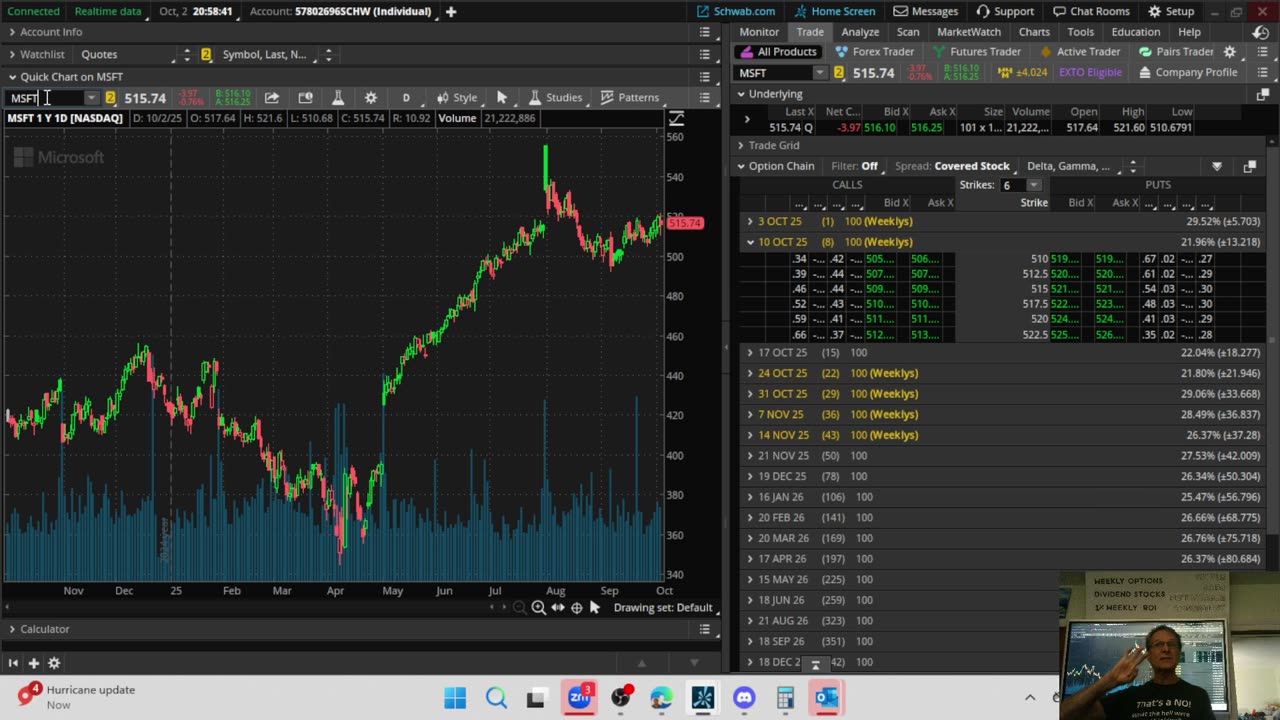Add a gadget with the plus icon
Image resolution: width=1280 pixels, height=720 pixels.
click(x=33, y=662)
